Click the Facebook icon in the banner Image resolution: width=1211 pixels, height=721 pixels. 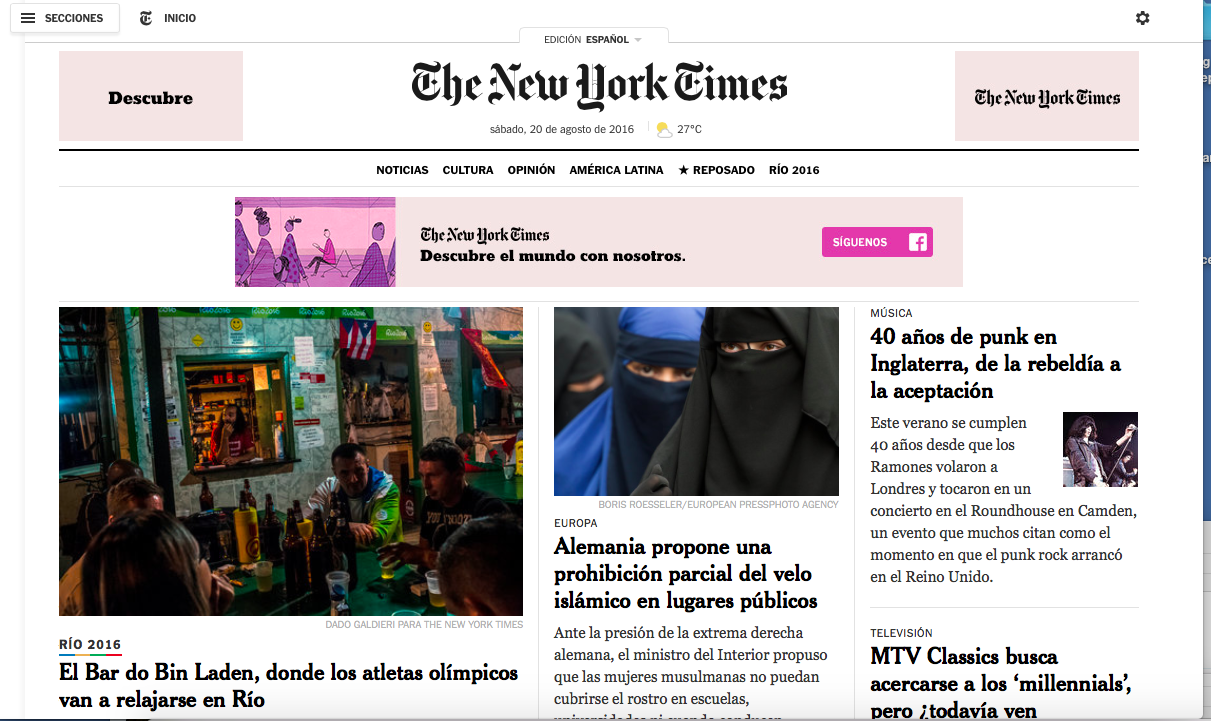[918, 242]
